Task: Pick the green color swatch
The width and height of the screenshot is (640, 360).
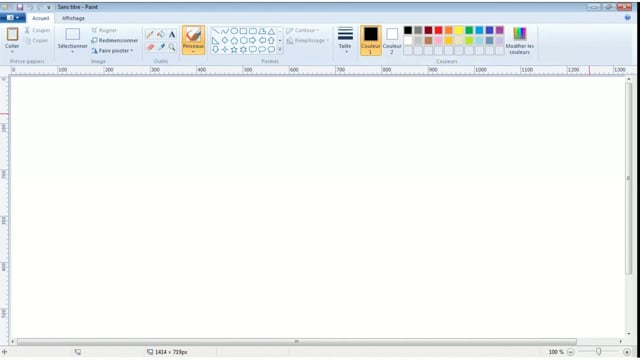Action: click(469, 30)
